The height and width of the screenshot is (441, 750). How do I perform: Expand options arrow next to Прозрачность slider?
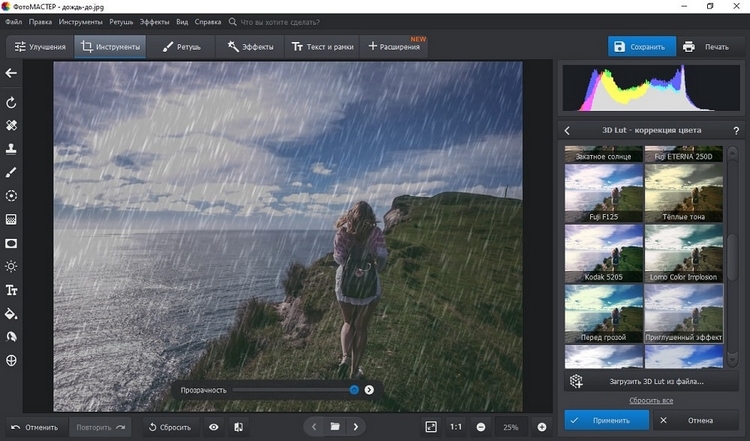pyautogui.click(x=369, y=389)
